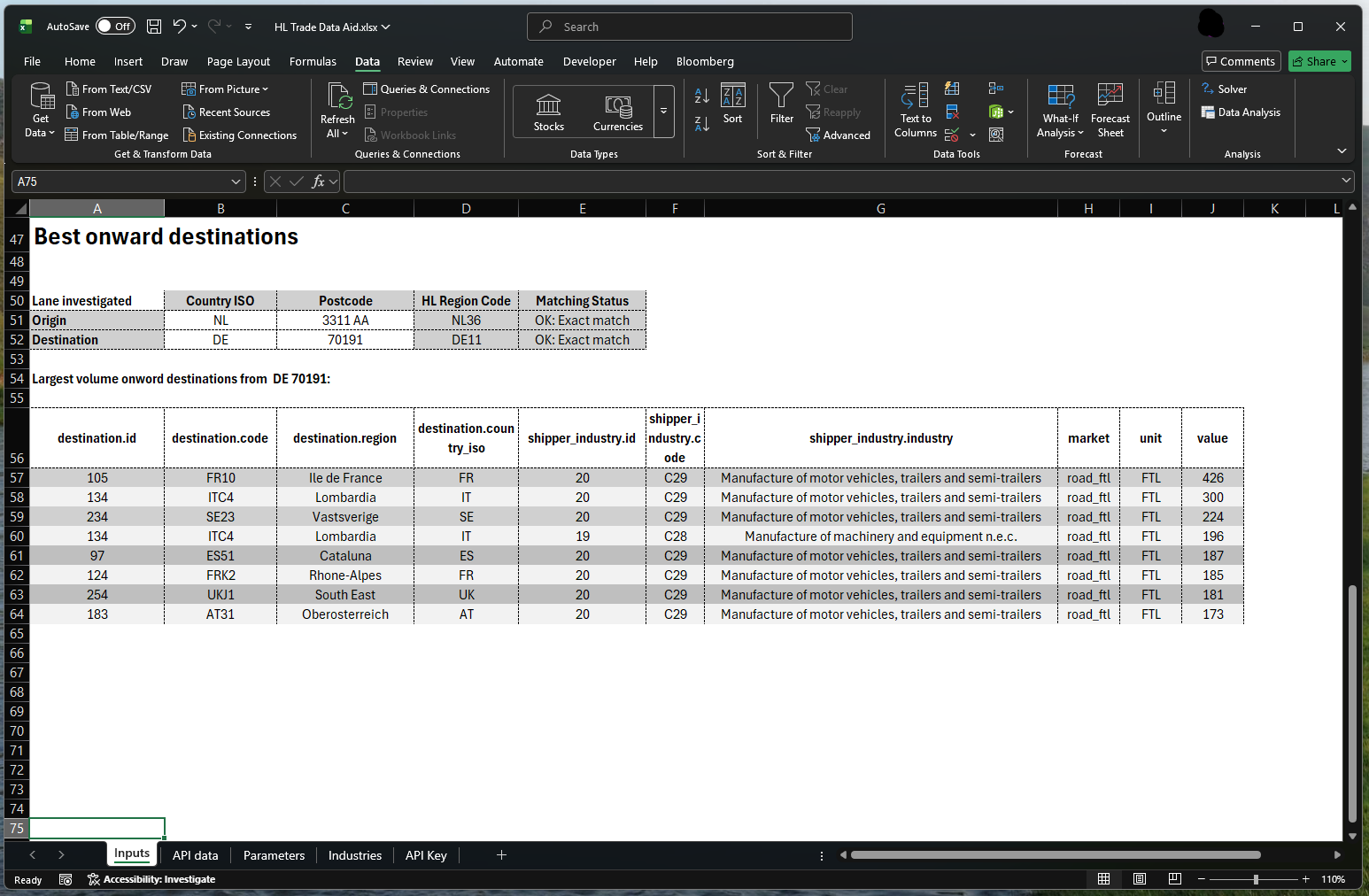Click the Consolidate icon
This screenshot has width=1369, height=896.
click(x=995, y=88)
